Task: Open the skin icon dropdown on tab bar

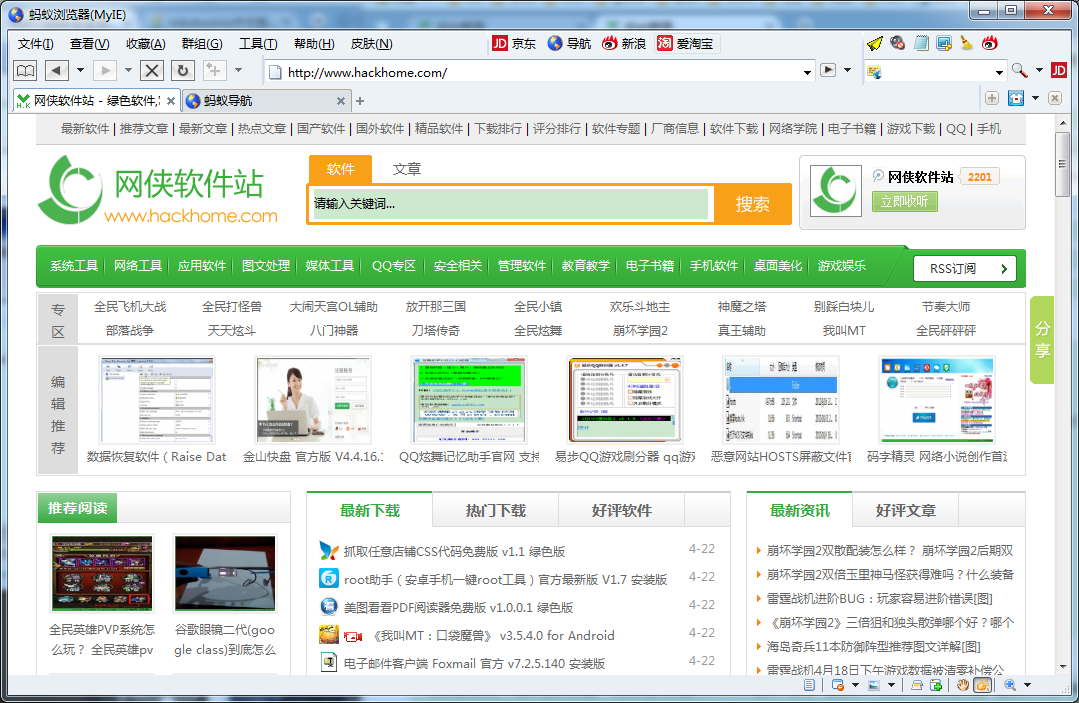Action: [x=1035, y=98]
